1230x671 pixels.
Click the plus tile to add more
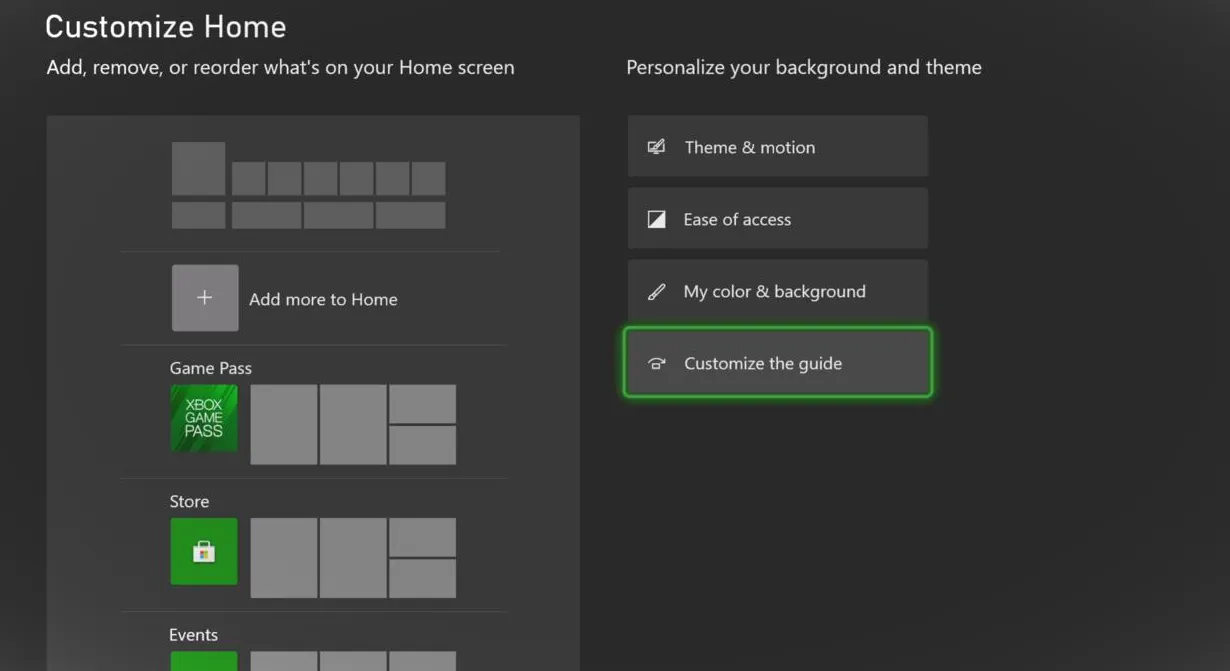pos(205,298)
